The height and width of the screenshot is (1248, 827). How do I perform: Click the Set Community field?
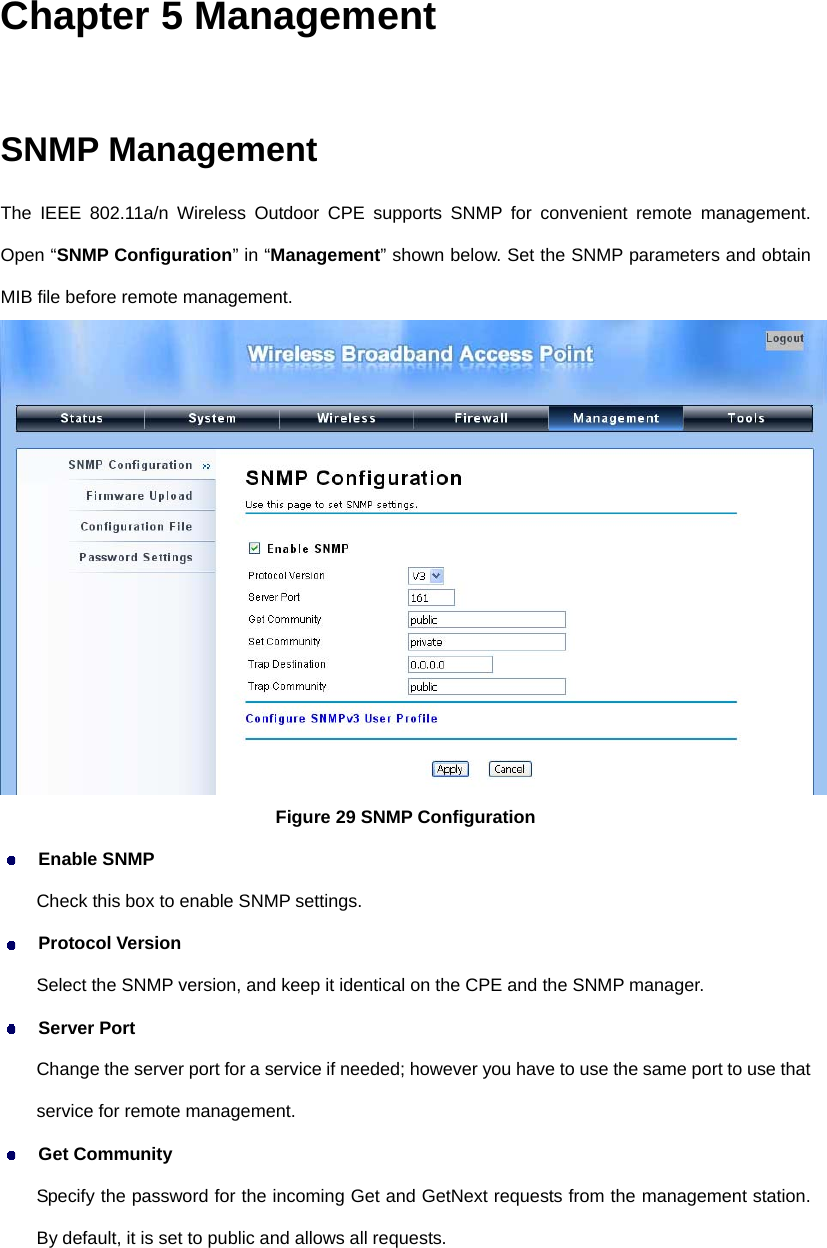click(487, 642)
